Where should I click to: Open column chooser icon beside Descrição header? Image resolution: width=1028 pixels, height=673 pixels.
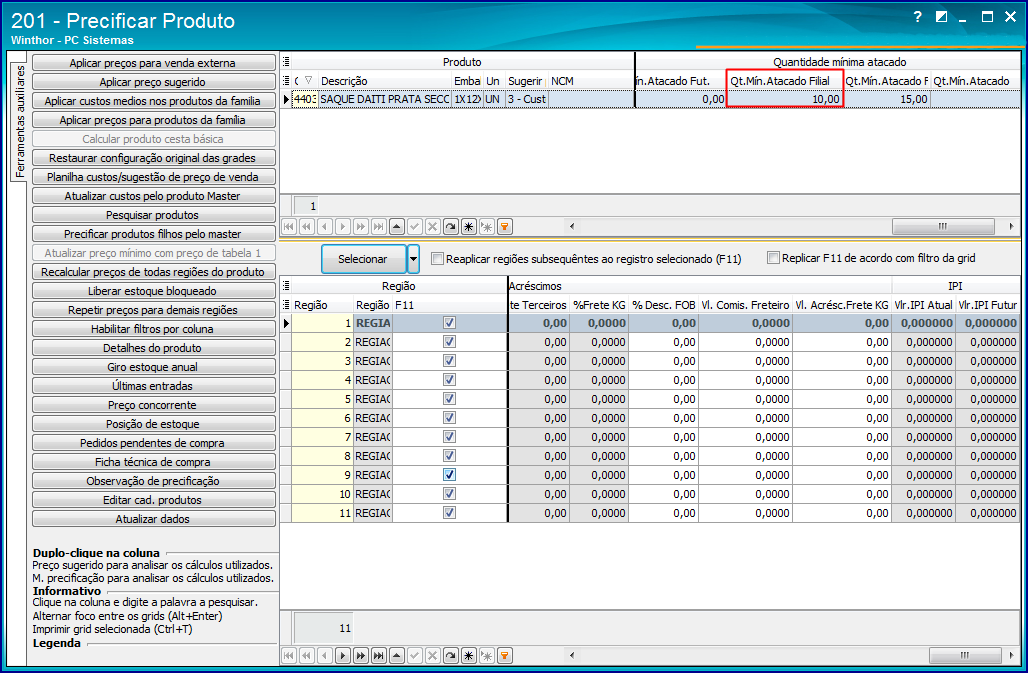[287, 81]
